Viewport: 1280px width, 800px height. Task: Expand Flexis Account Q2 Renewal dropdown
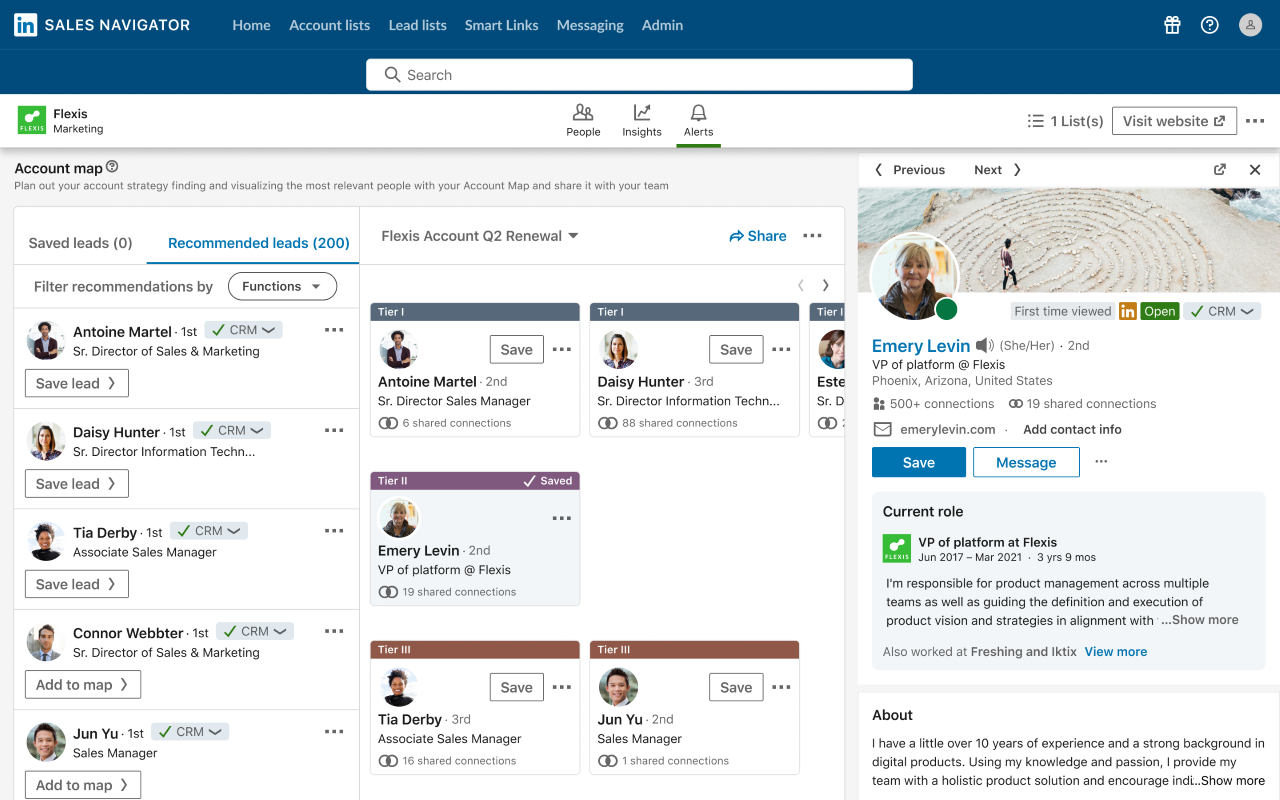480,236
